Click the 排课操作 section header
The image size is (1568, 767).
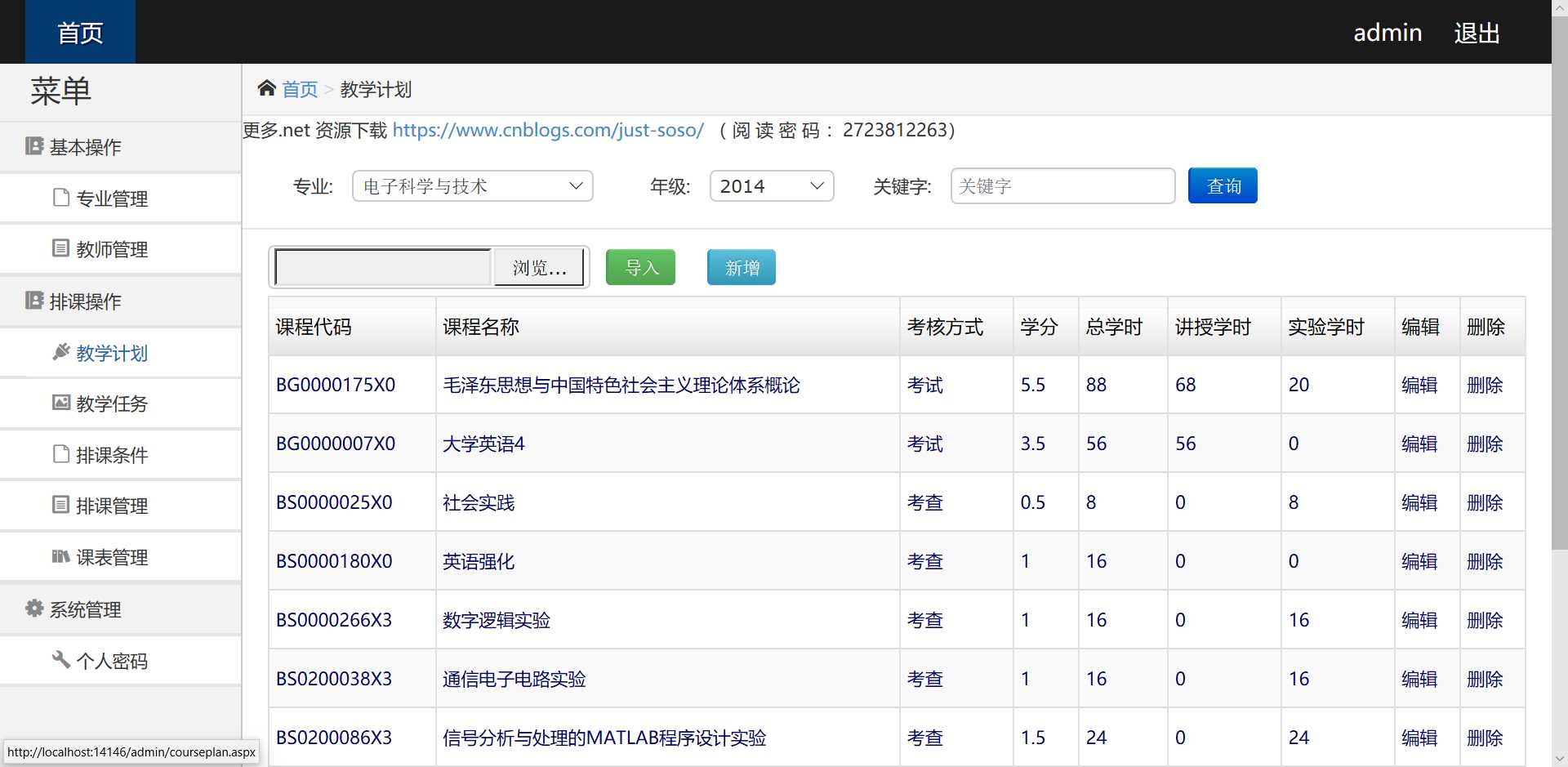pos(121,301)
